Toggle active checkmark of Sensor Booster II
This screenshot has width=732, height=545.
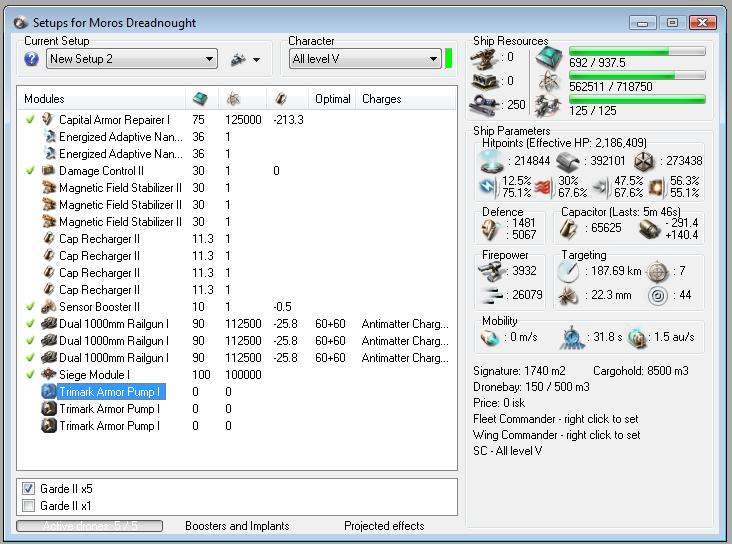(30, 306)
